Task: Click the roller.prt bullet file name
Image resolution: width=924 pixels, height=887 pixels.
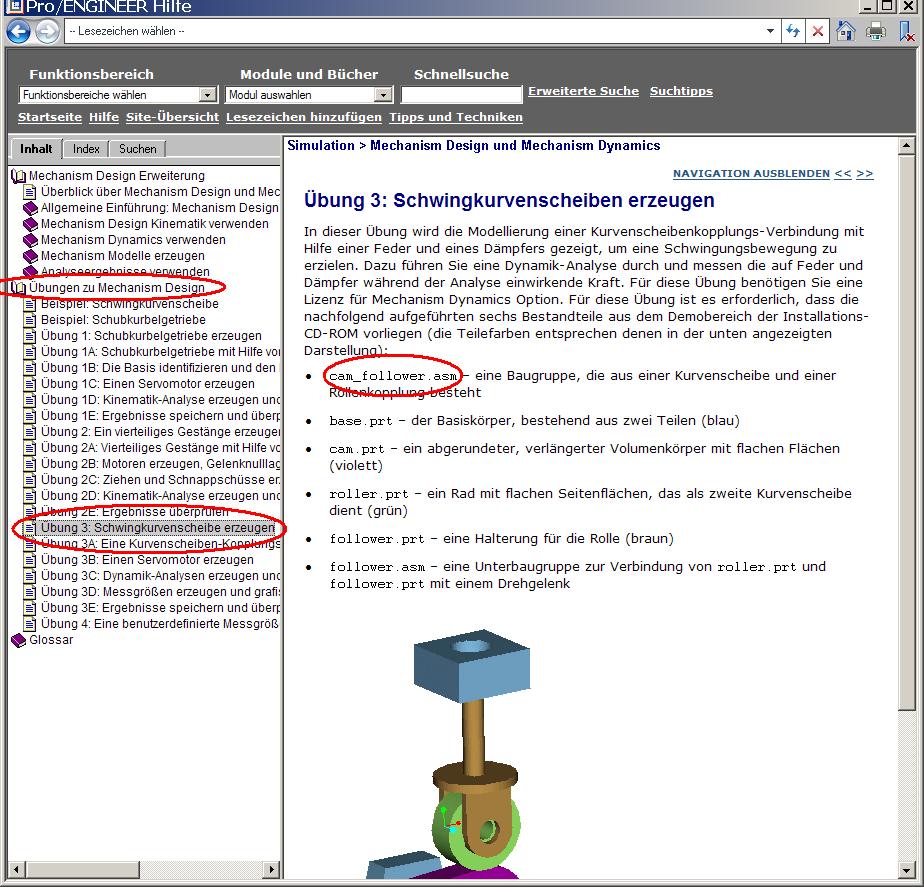Action: (x=369, y=494)
